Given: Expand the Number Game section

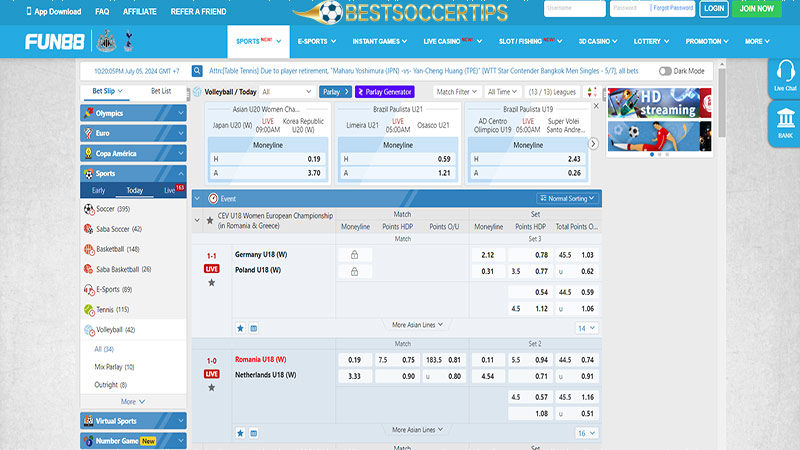Looking at the screenshot, I should pyautogui.click(x=133, y=441).
